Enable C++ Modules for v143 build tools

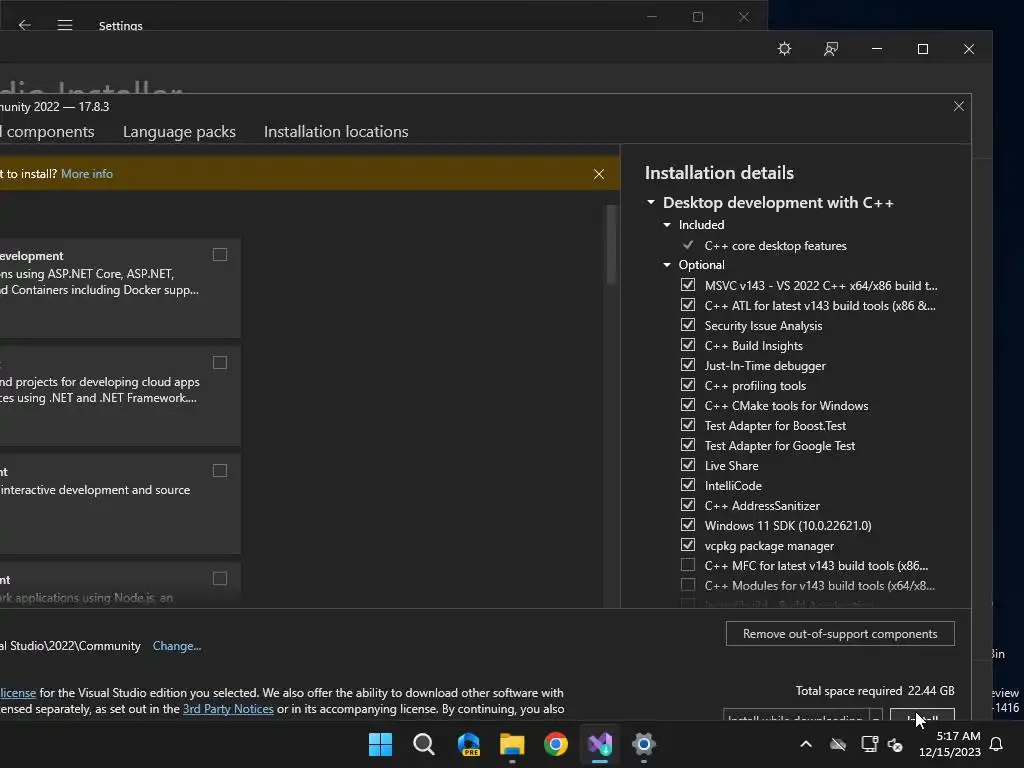(688, 585)
